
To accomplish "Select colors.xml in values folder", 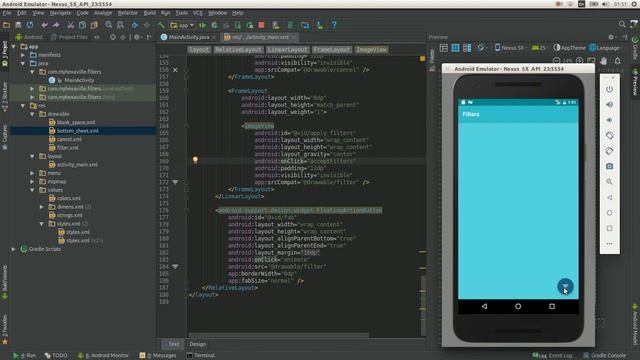I will [x=69, y=198].
